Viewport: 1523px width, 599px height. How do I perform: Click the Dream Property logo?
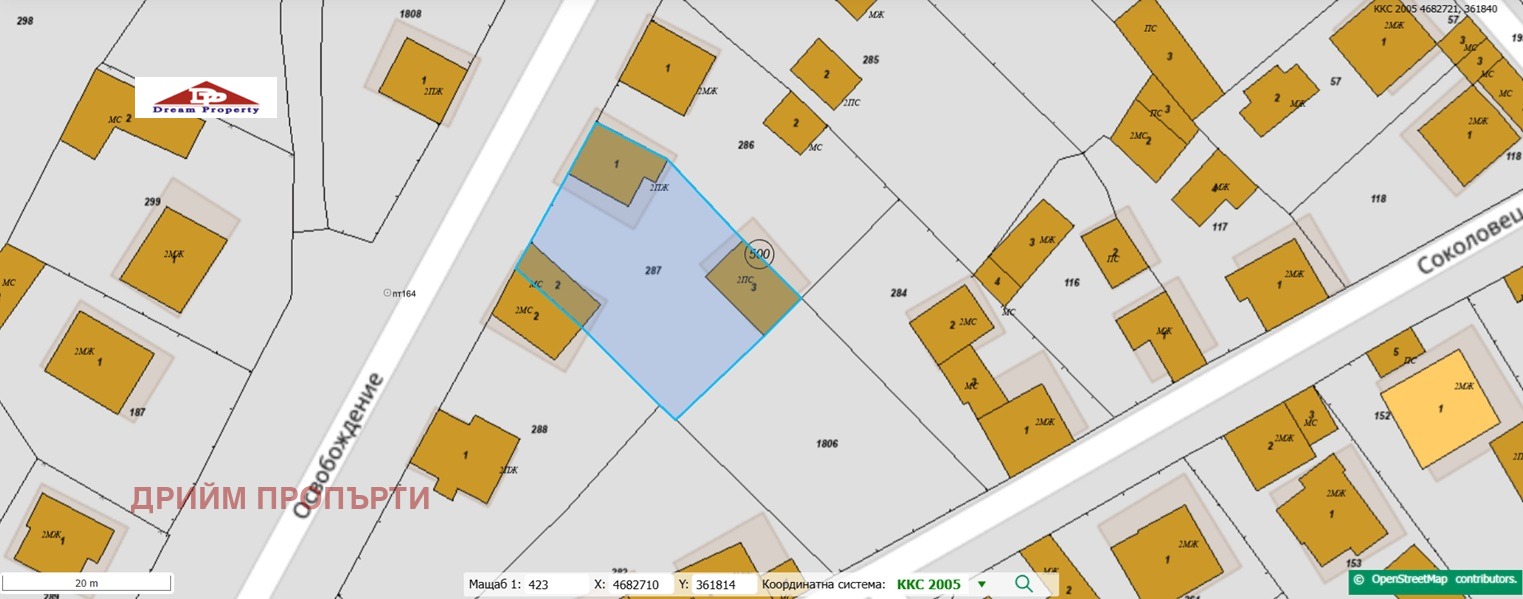click(x=206, y=98)
